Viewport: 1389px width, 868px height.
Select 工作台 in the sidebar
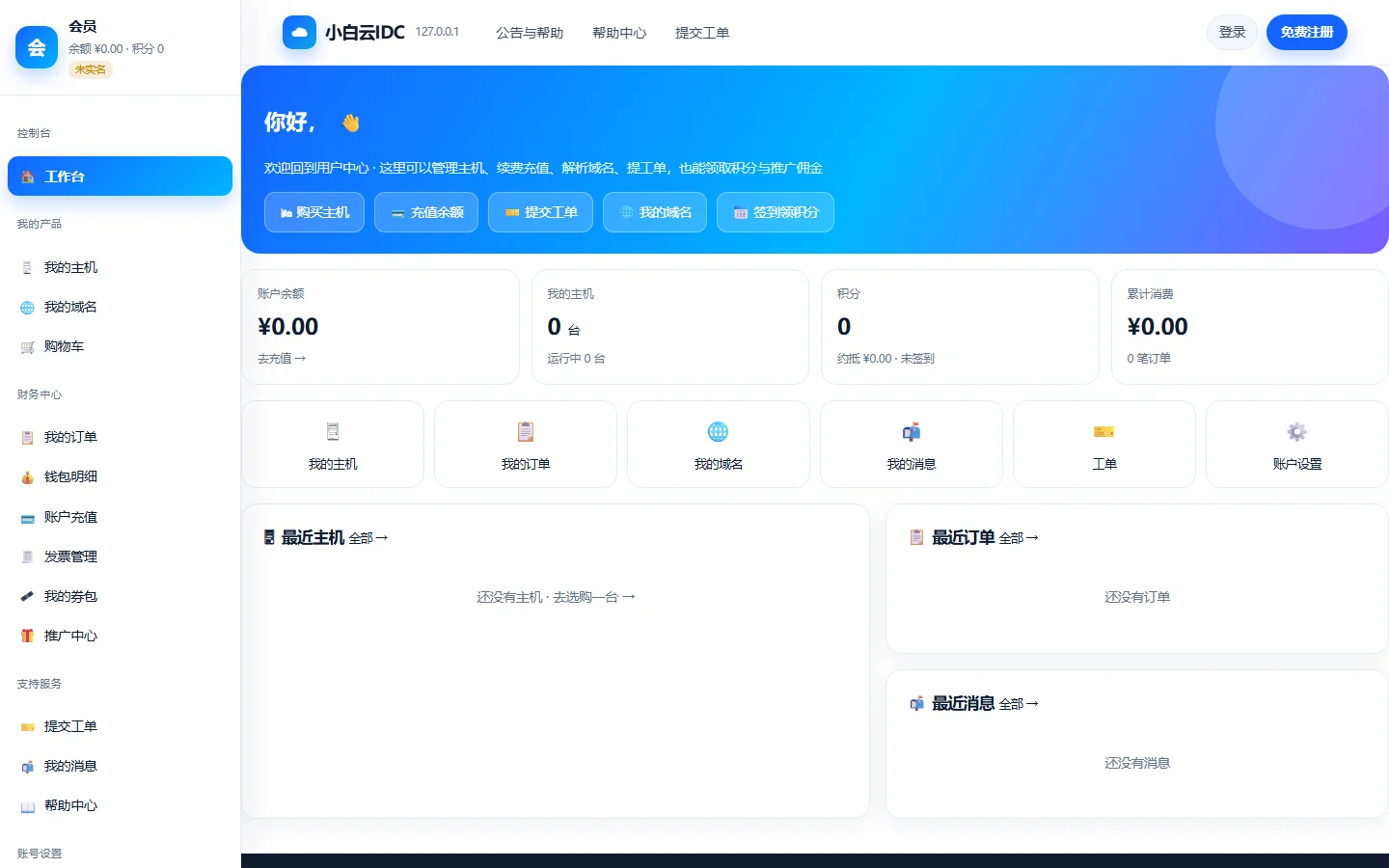tap(120, 176)
